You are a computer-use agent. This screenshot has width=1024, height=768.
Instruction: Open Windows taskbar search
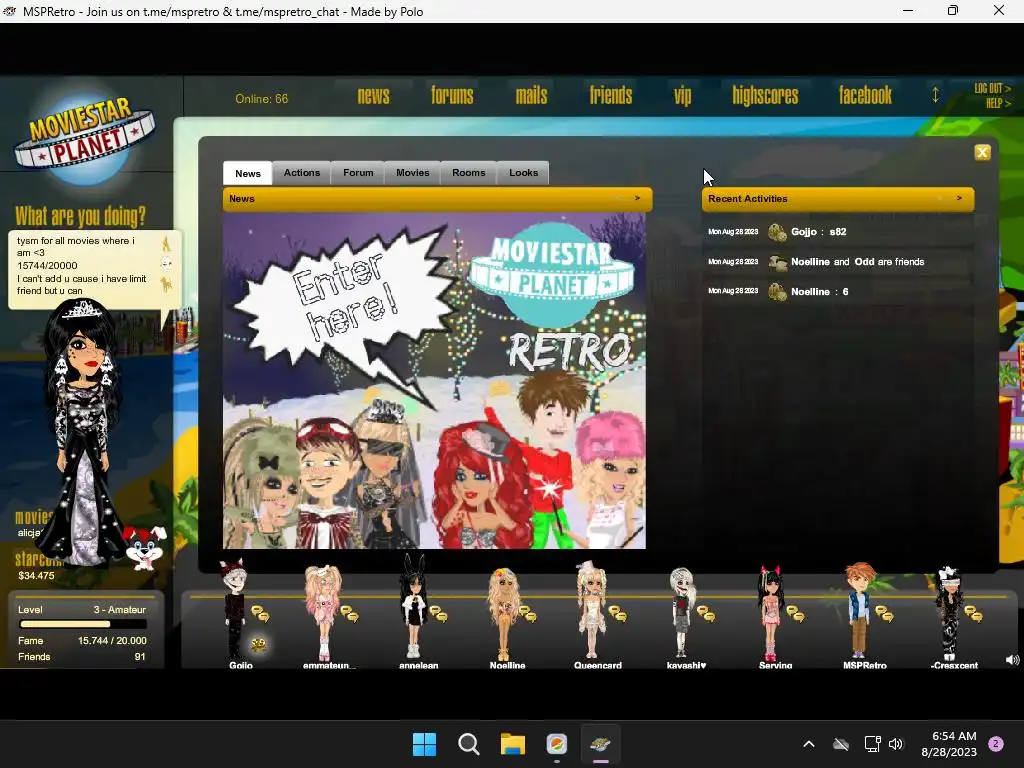tap(468, 744)
